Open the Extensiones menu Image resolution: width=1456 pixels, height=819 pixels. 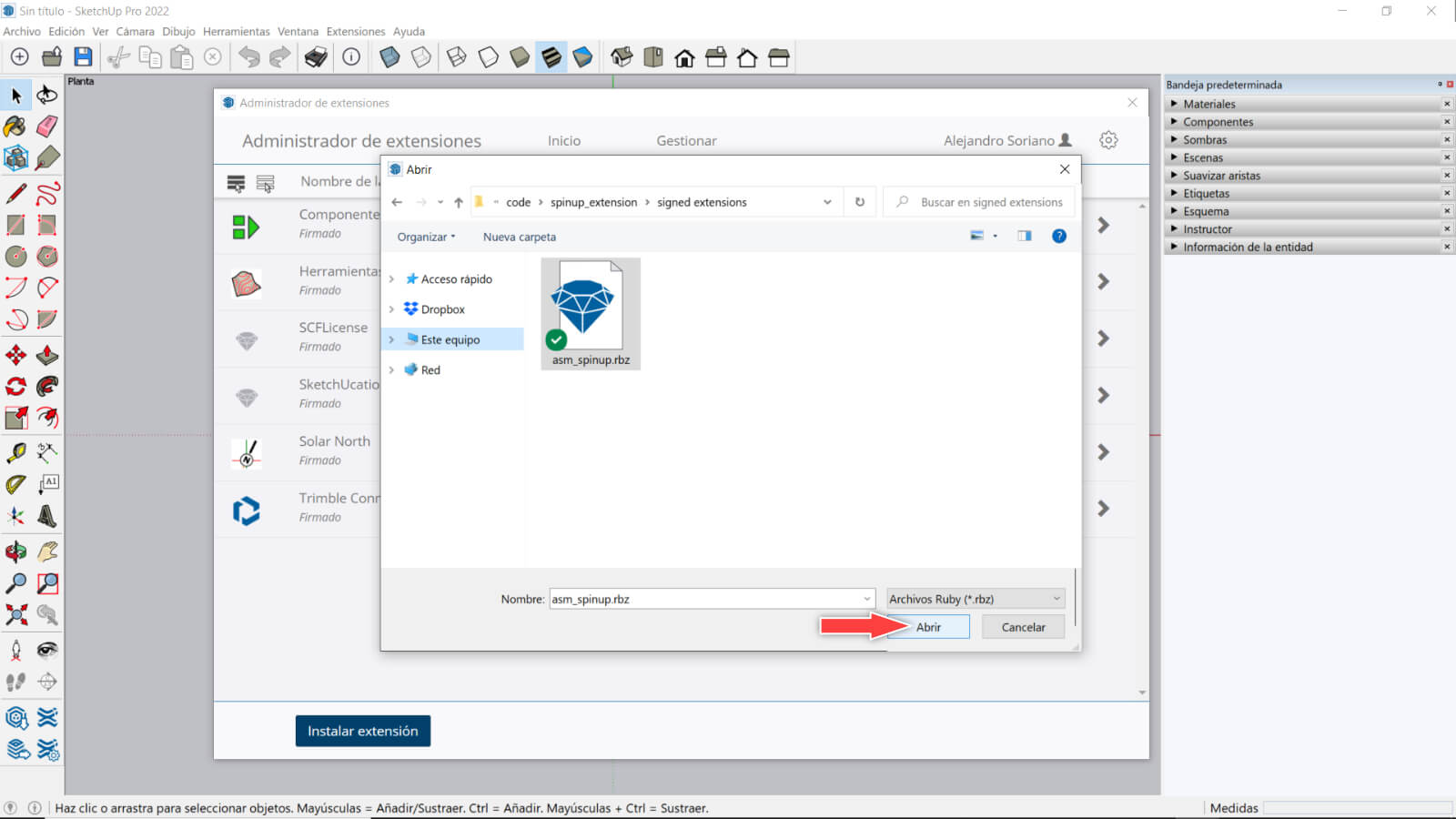pos(356,31)
